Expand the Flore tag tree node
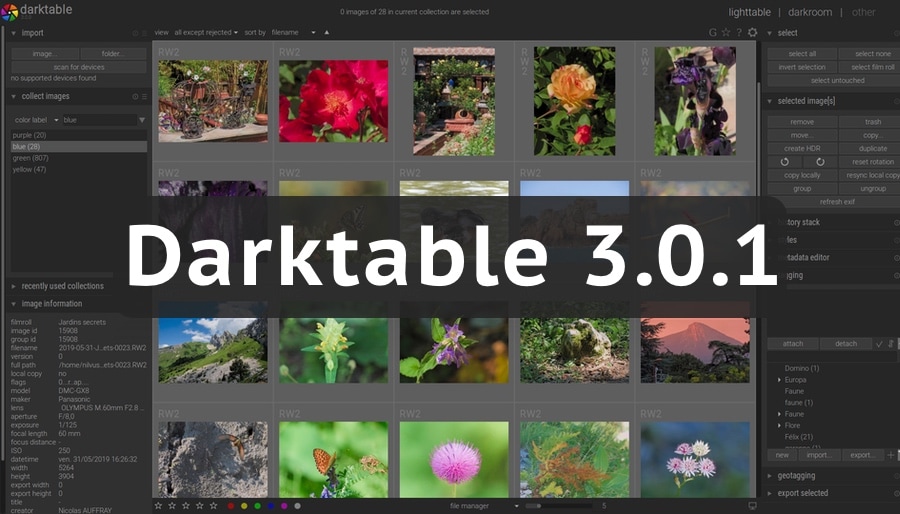Screen dimensions: 900x514 click(779, 426)
